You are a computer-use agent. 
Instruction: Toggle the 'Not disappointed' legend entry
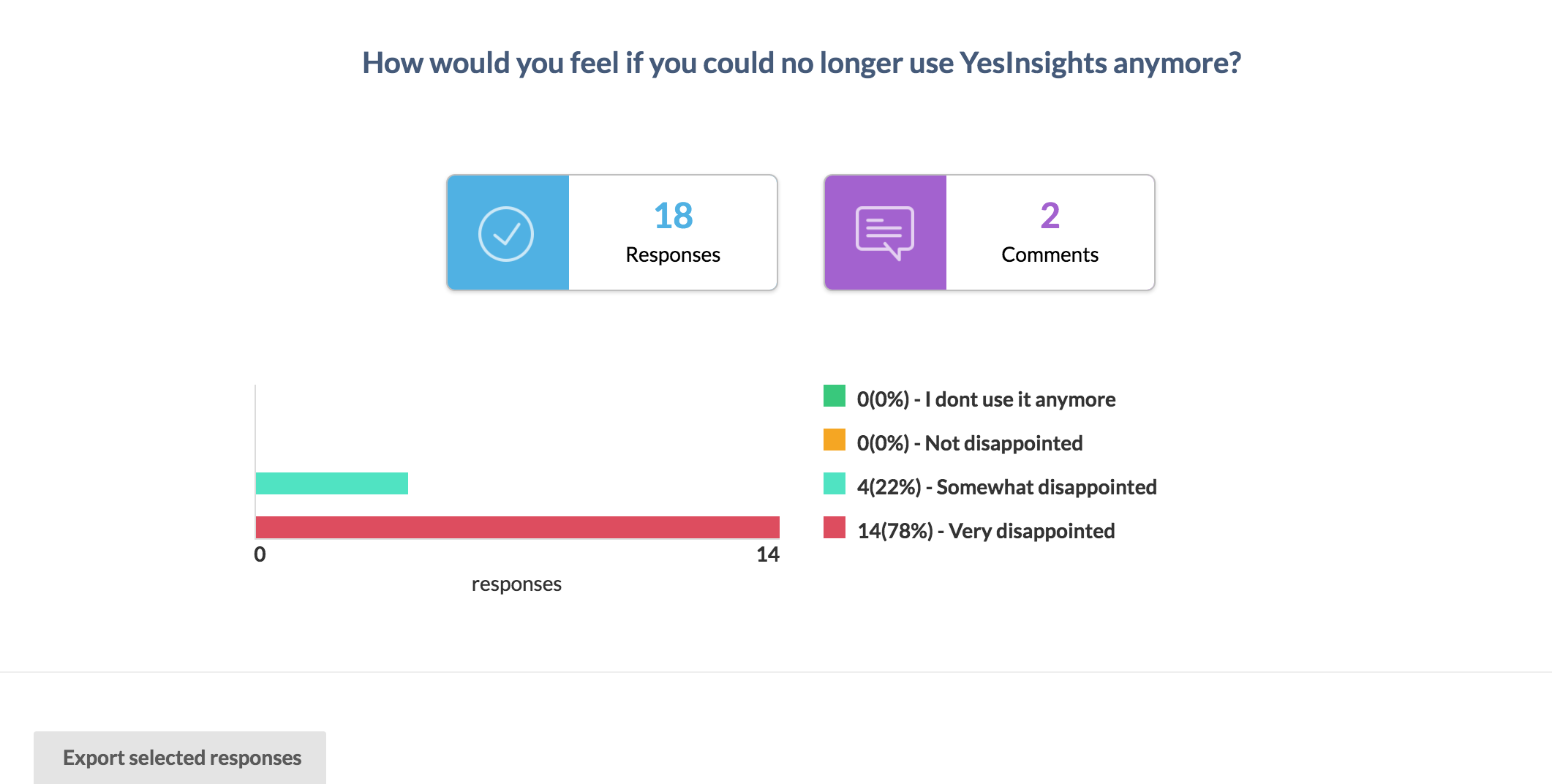pyautogui.click(x=968, y=442)
